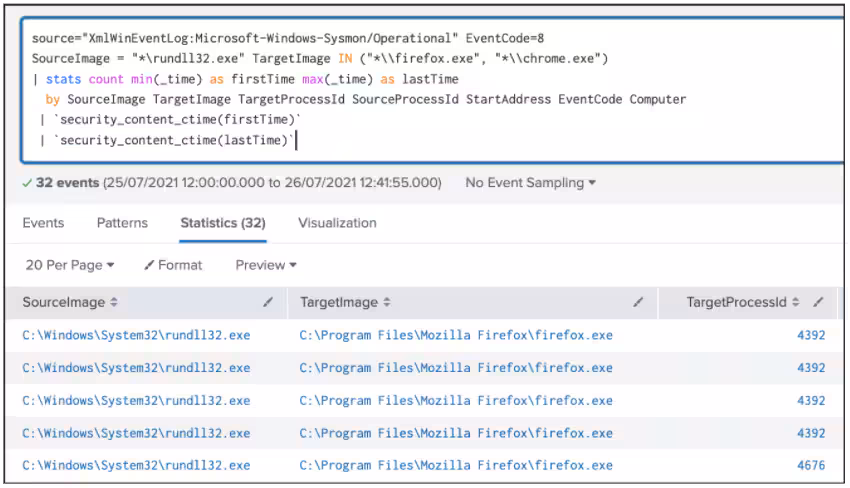Expand the Preview dropdown

[x=266, y=265]
